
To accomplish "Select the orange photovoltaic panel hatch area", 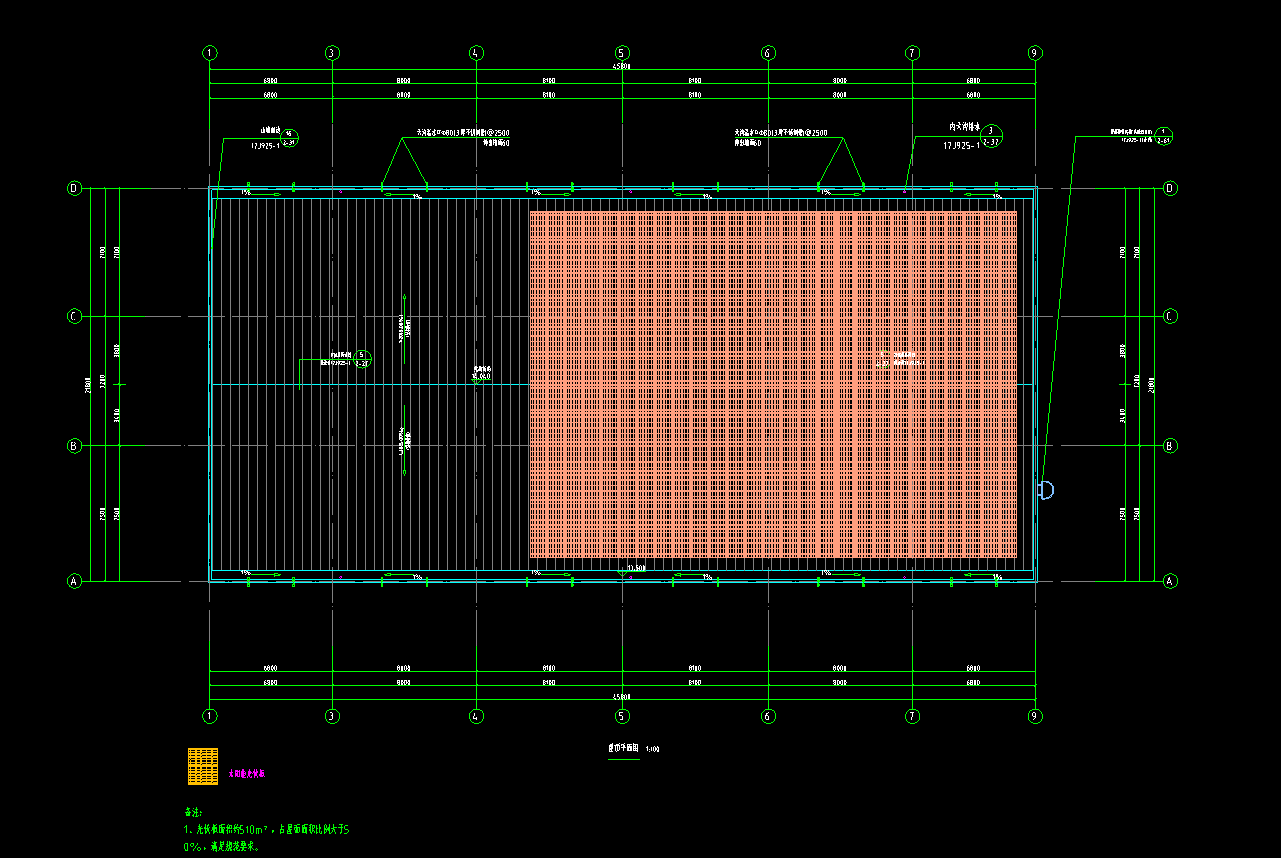I will [x=773, y=384].
